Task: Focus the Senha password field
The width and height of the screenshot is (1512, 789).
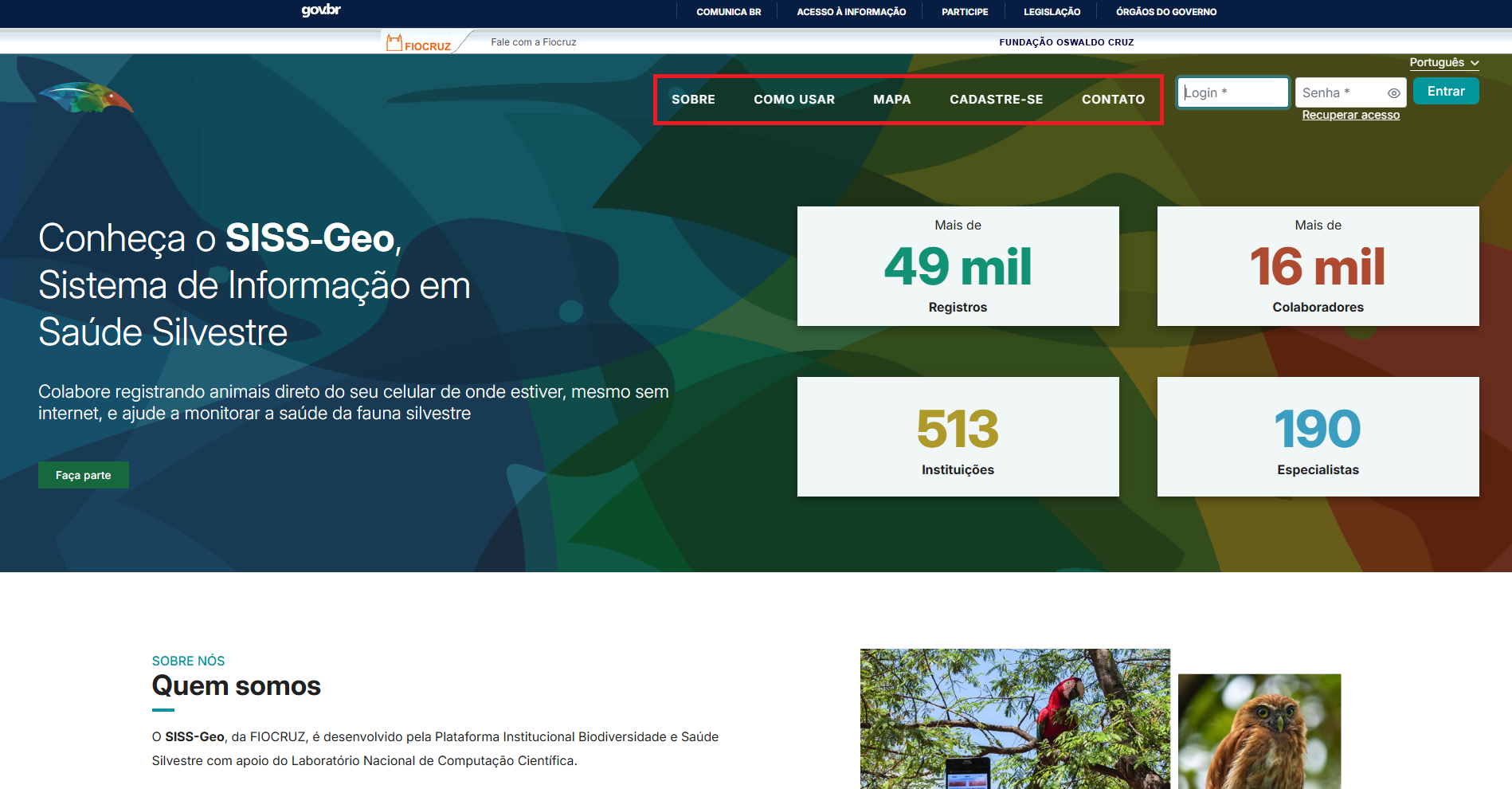Action: tap(1342, 92)
